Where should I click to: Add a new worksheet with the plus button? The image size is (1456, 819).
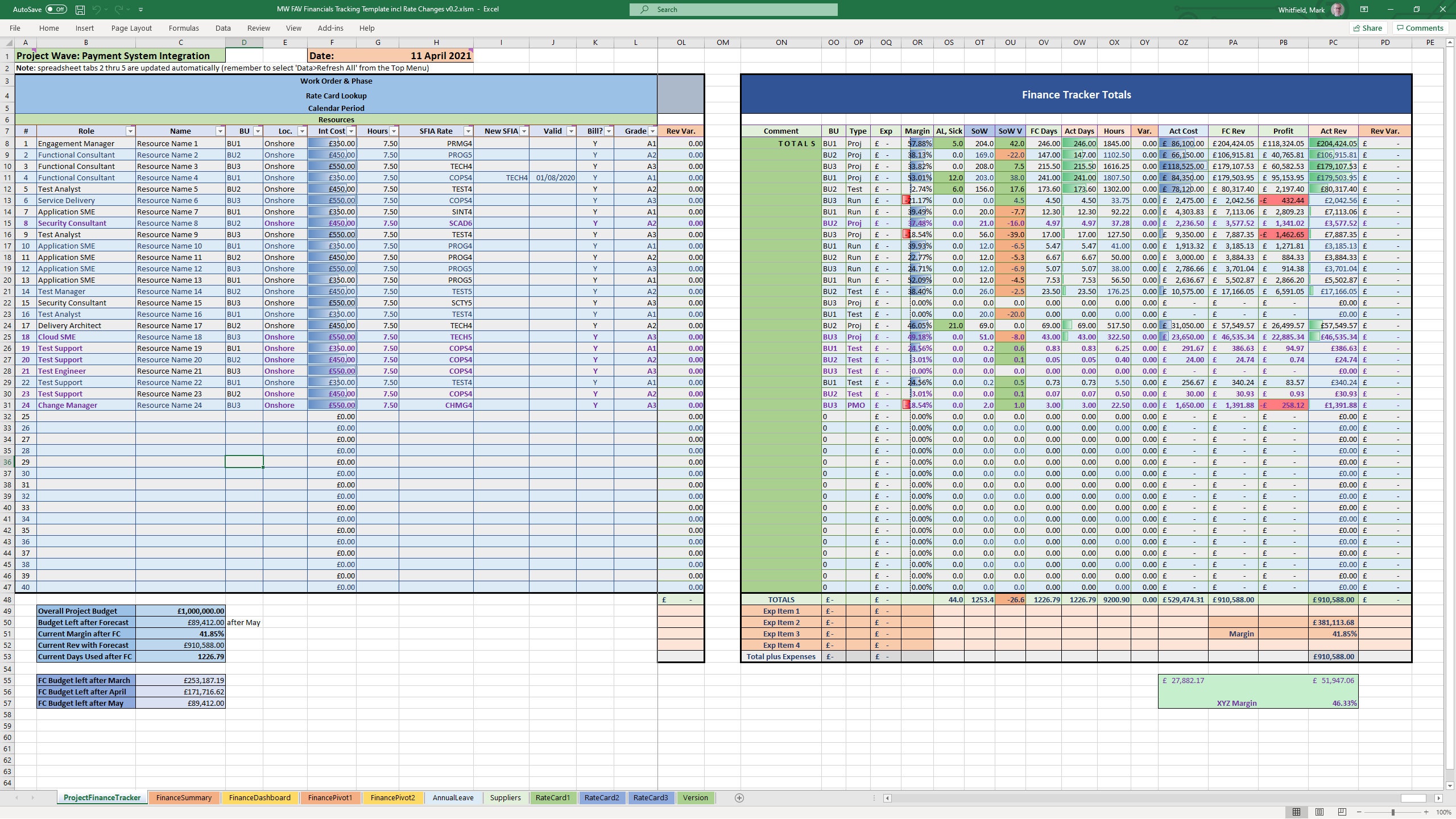coord(740,797)
